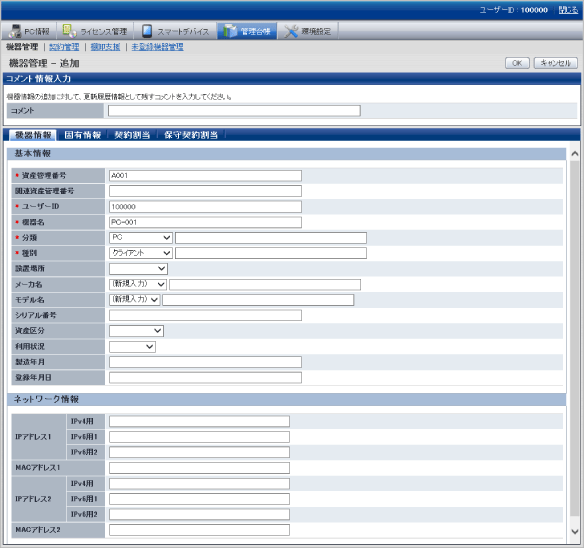Open the 種別 dropdown showing クライアント

(x=140, y=253)
